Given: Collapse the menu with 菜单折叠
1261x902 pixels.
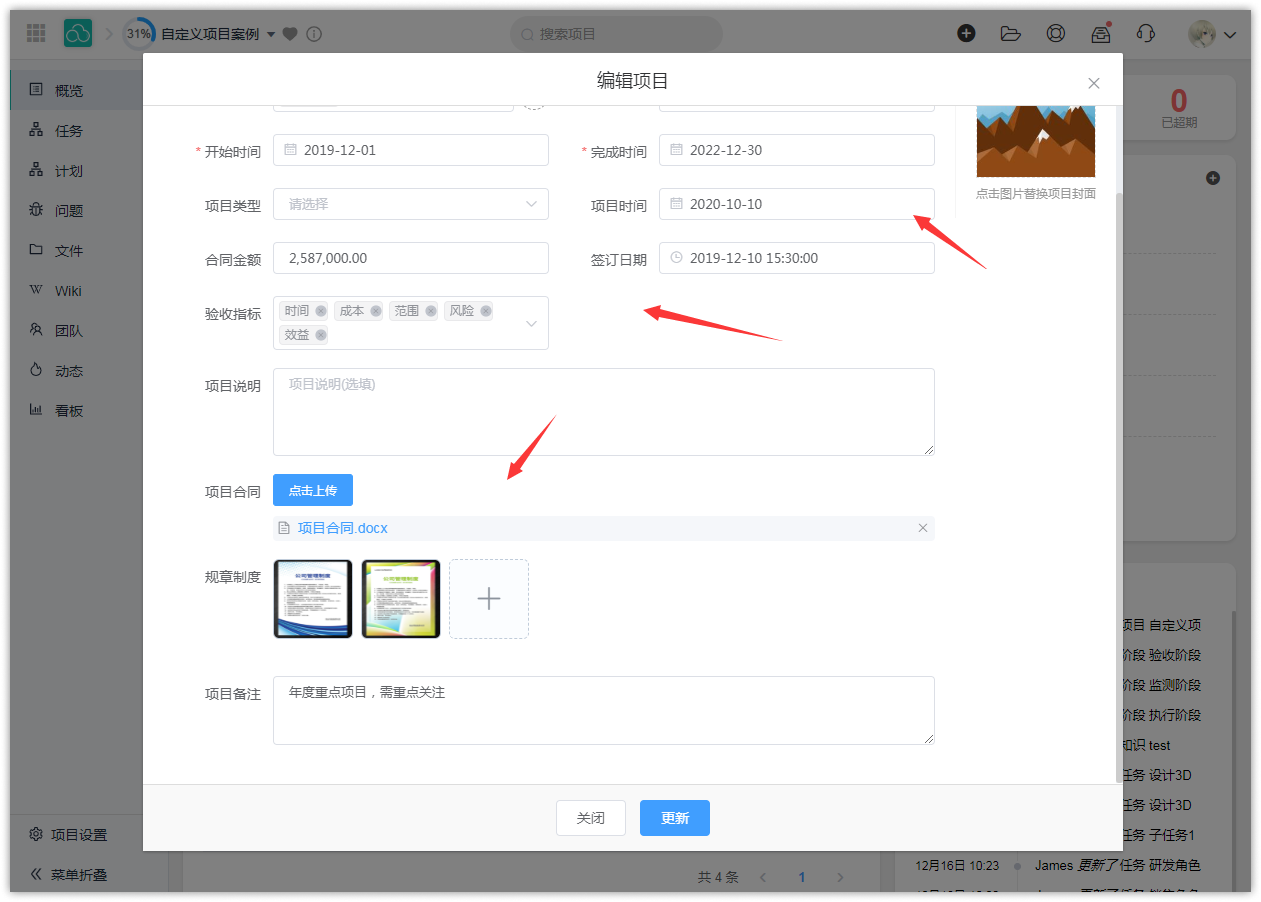Looking at the screenshot, I should (x=68, y=874).
